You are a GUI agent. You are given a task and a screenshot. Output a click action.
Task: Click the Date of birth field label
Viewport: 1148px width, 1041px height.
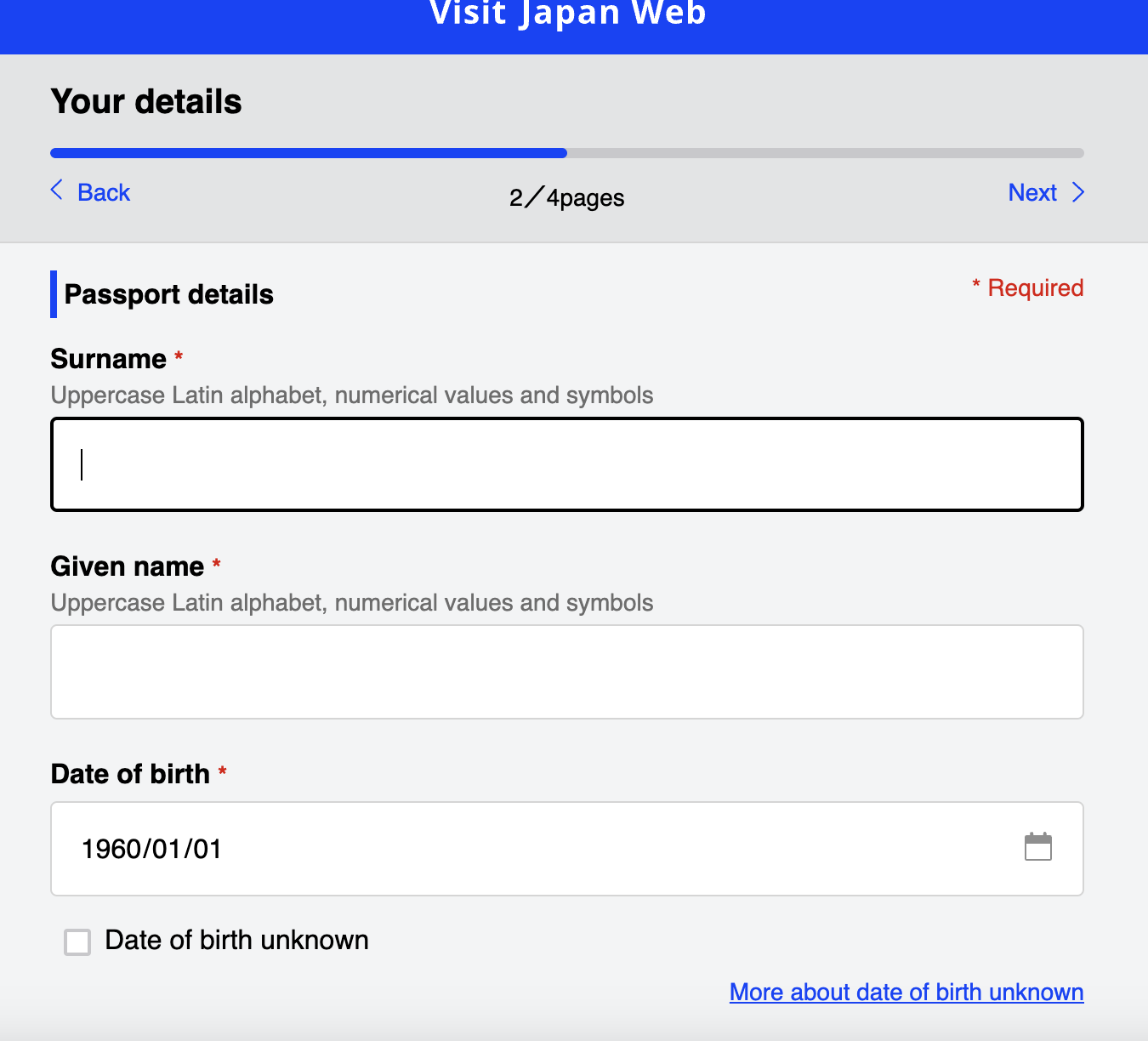coord(130,774)
